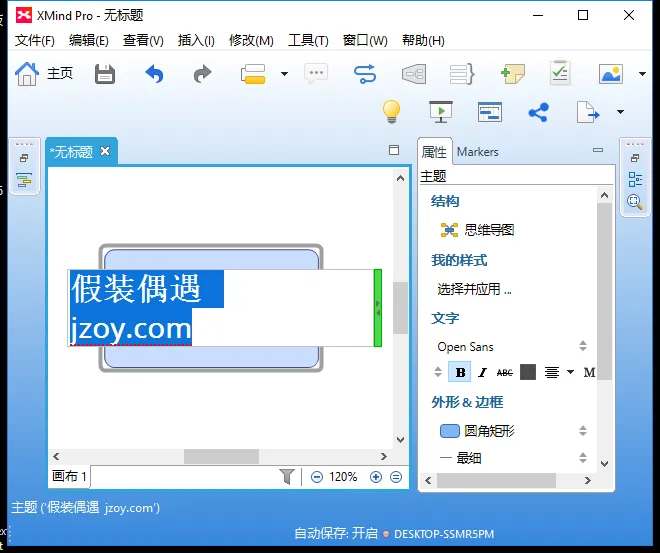Click the redo arrow in toolbar
The width and height of the screenshot is (660, 553).
[x=202, y=74]
